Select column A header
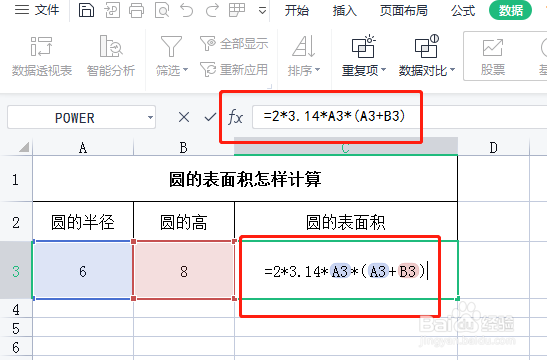 tap(83, 148)
